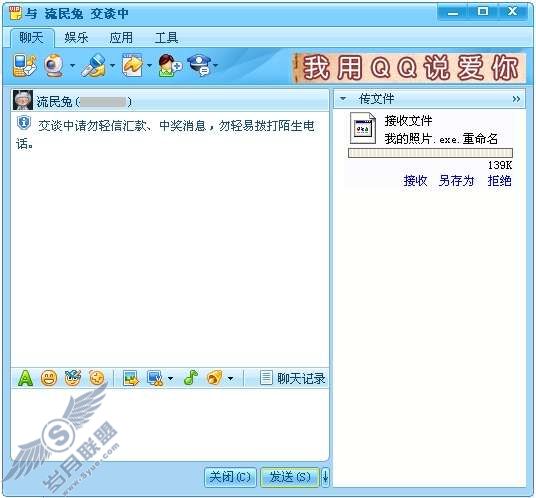Click the yellow gift/horn icon
The image size is (536, 498).
[x=215, y=378]
